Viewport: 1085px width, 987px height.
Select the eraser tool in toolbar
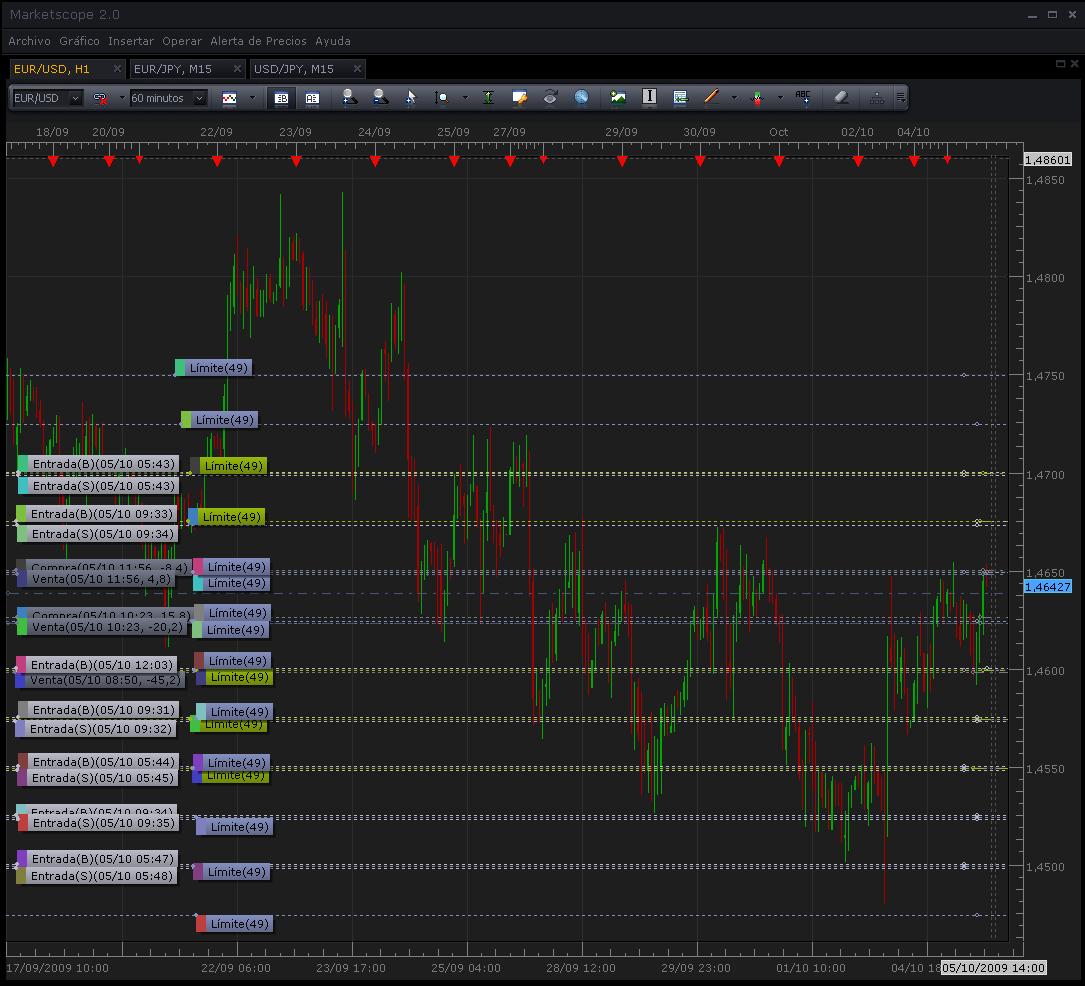840,98
